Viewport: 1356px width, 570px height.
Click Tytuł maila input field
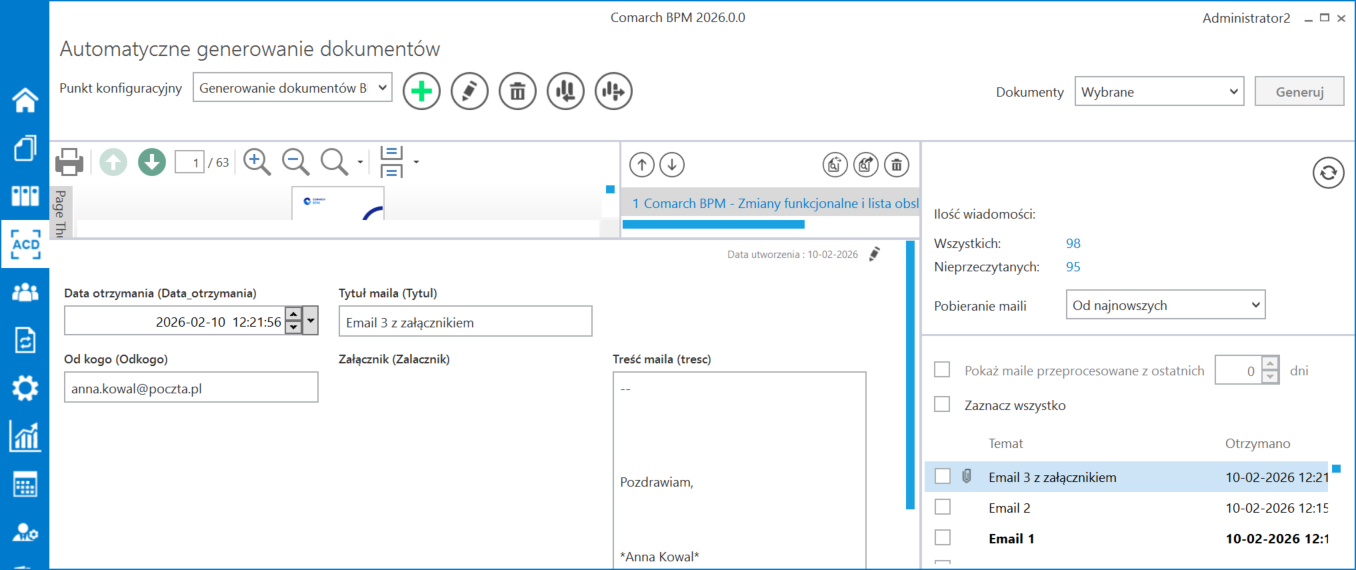(x=465, y=322)
